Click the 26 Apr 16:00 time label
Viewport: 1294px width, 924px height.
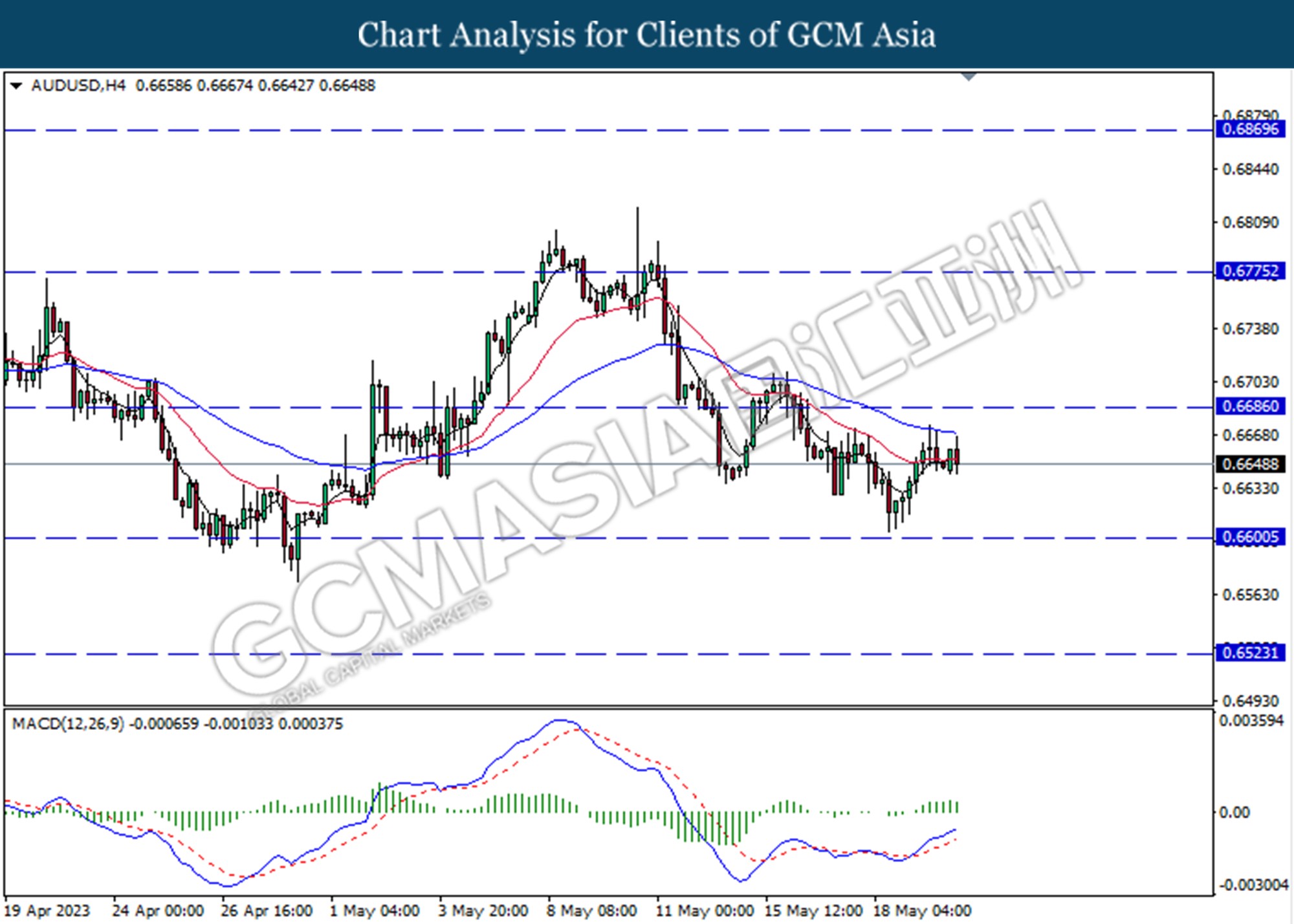(267, 910)
